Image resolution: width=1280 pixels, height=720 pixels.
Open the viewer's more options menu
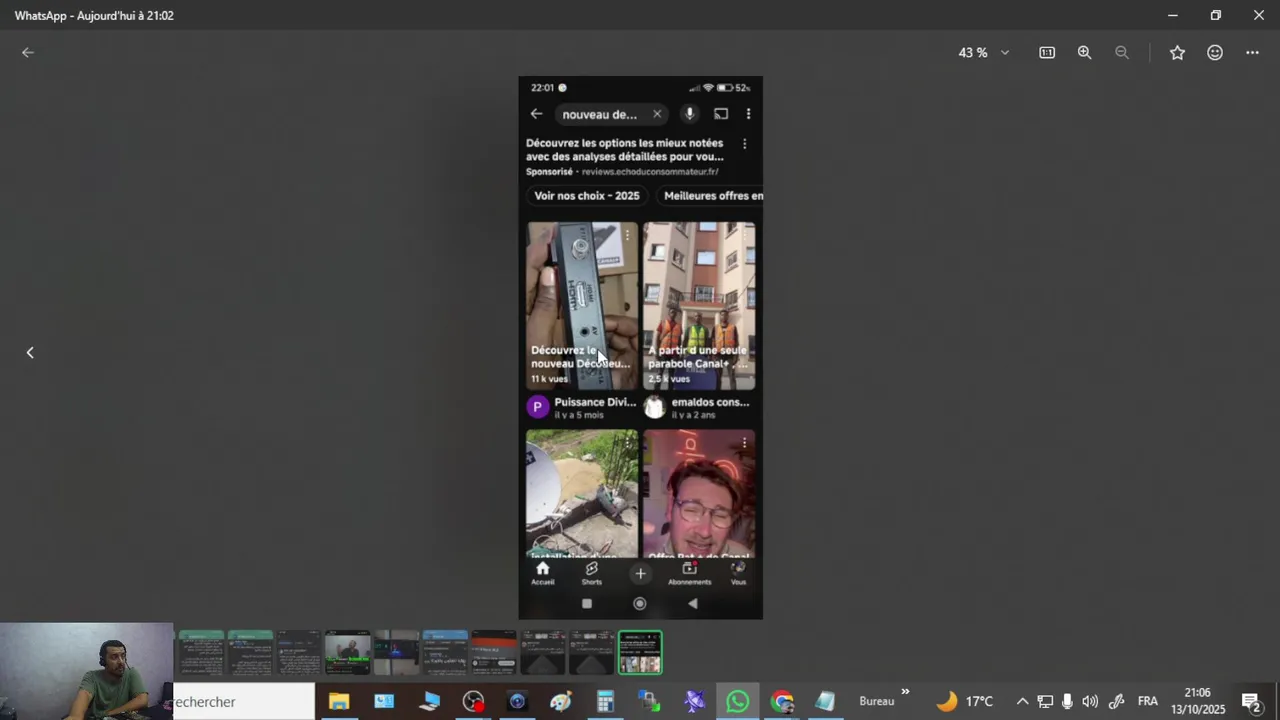[x=1252, y=52]
